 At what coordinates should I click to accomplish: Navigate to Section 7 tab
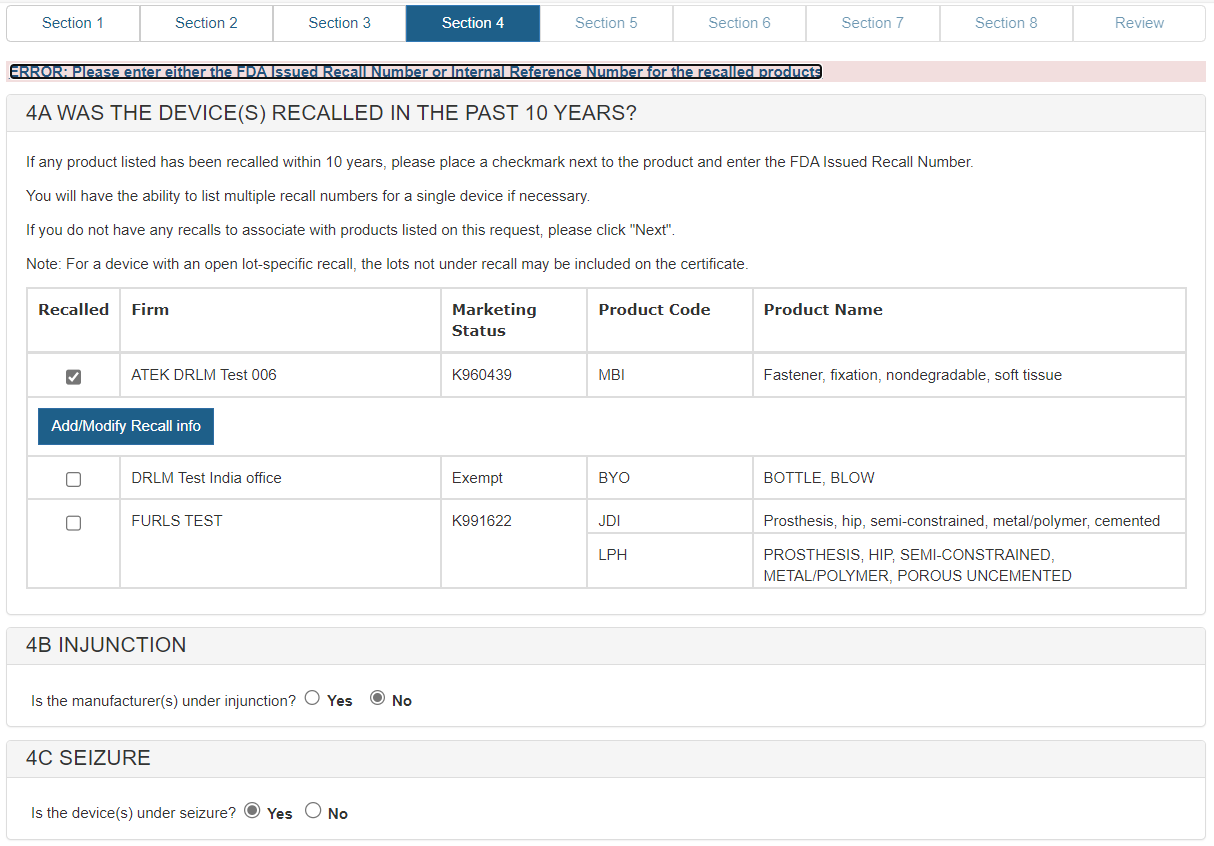[x=872, y=23]
